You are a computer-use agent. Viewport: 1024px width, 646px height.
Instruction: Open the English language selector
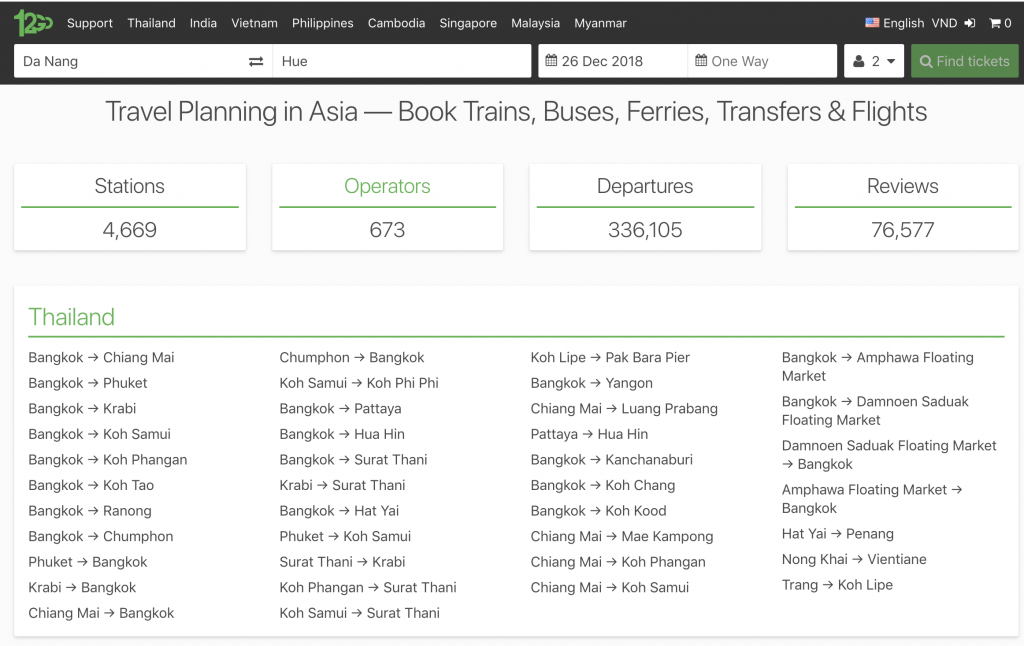(903, 23)
